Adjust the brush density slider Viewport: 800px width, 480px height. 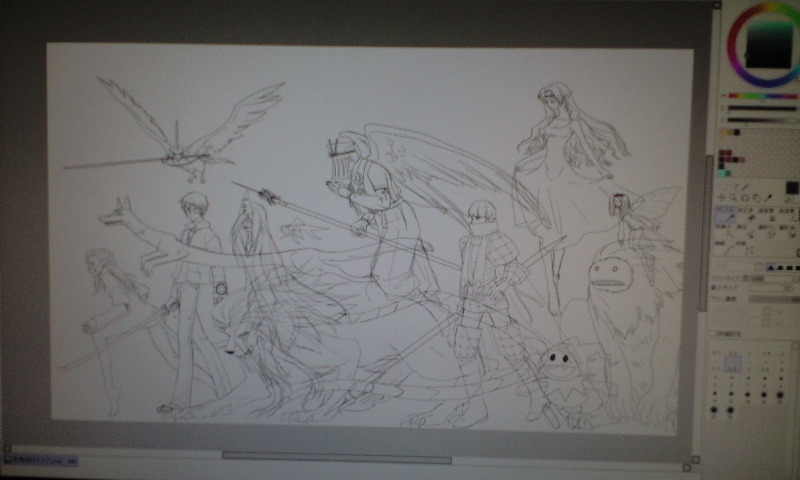pos(774,299)
